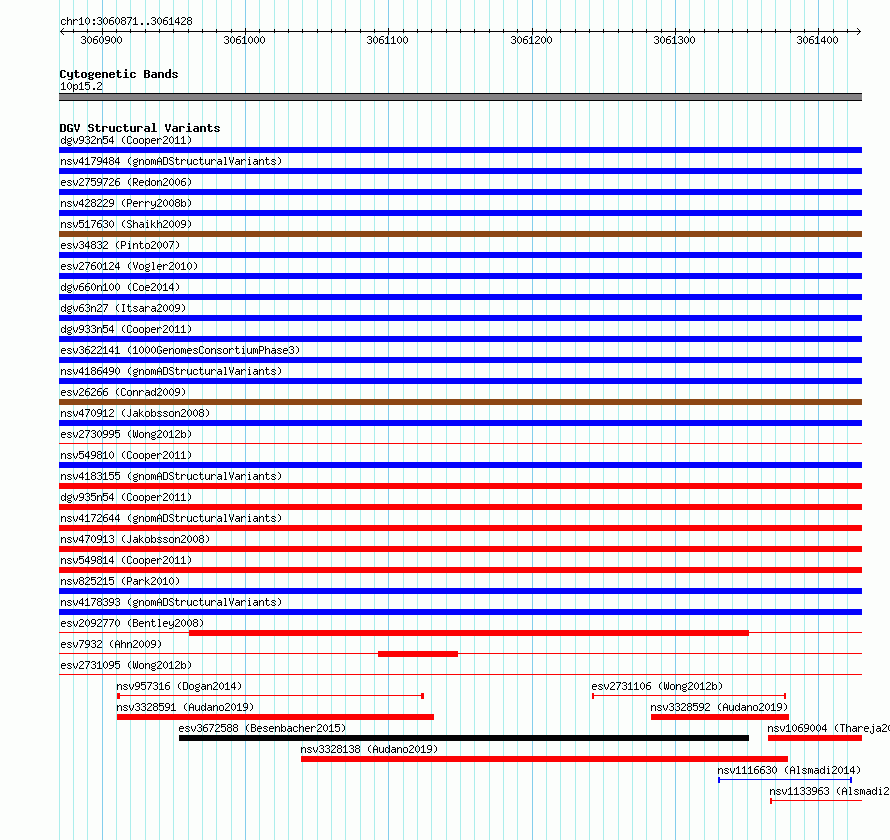Click the chr10:3060871..3061428 coordinate label
The width and height of the screenshot is (890, 840).
coord(126,21)
